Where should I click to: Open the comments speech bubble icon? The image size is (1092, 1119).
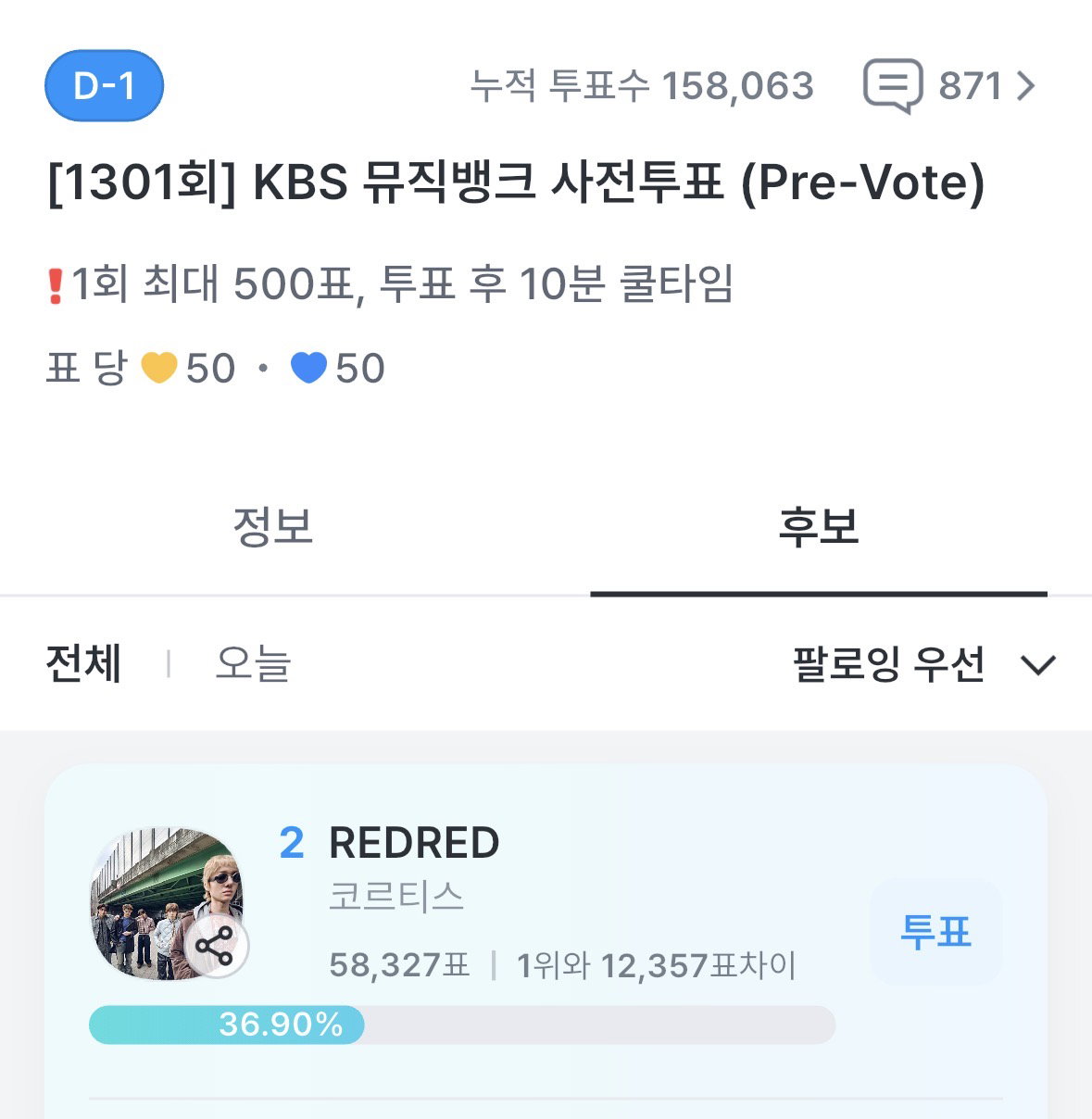[x=893, y=86]
